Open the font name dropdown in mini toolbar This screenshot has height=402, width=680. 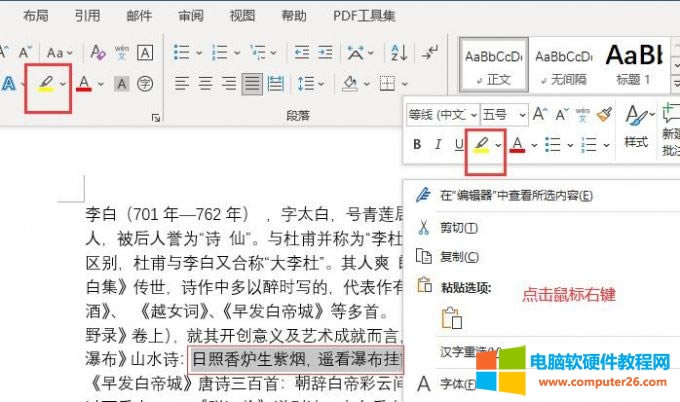click(x=441, y=114)
